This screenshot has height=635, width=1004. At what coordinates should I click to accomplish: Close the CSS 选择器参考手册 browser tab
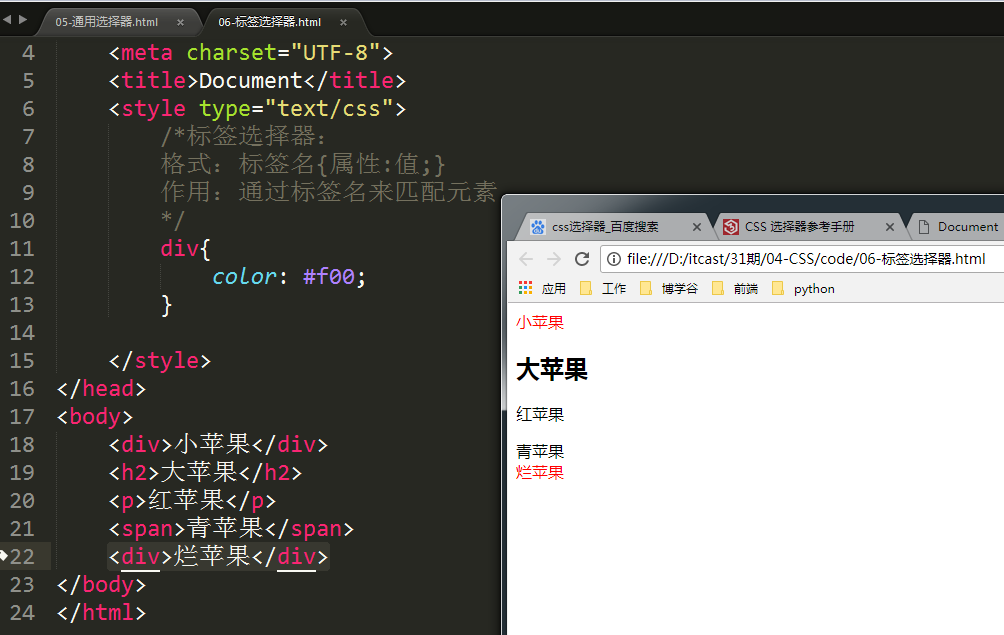point(889,227)
